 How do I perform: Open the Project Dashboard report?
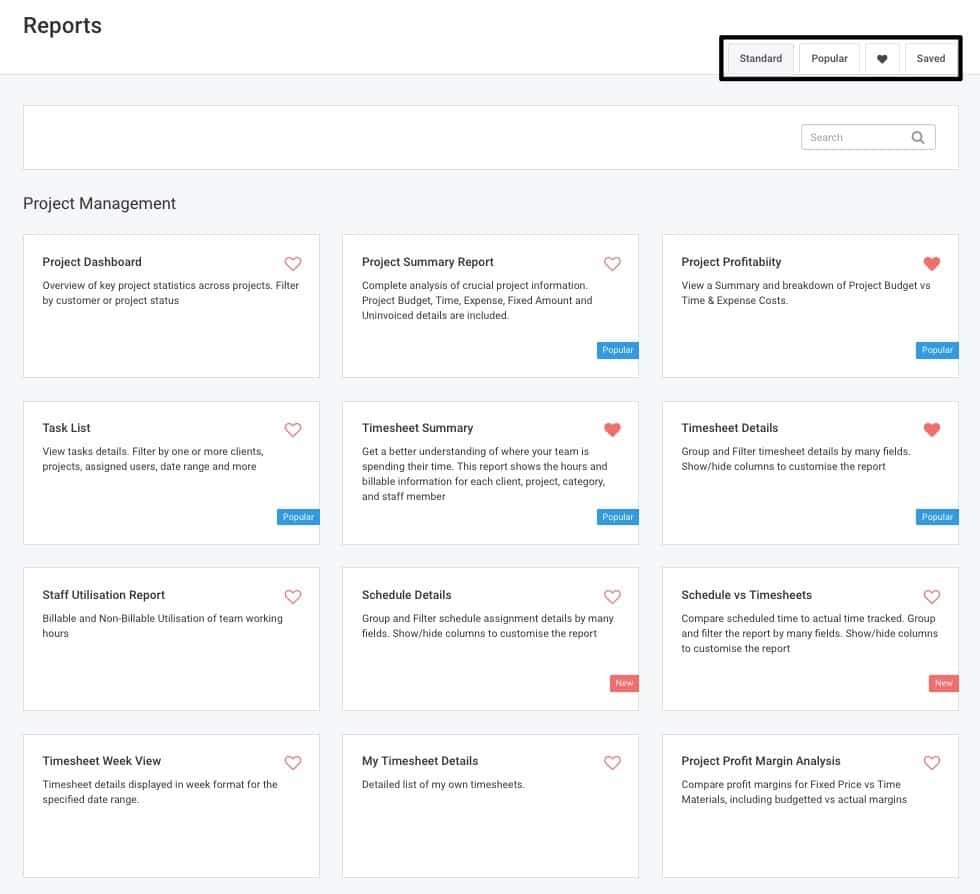pyautogui.click(x=92, y=262)
